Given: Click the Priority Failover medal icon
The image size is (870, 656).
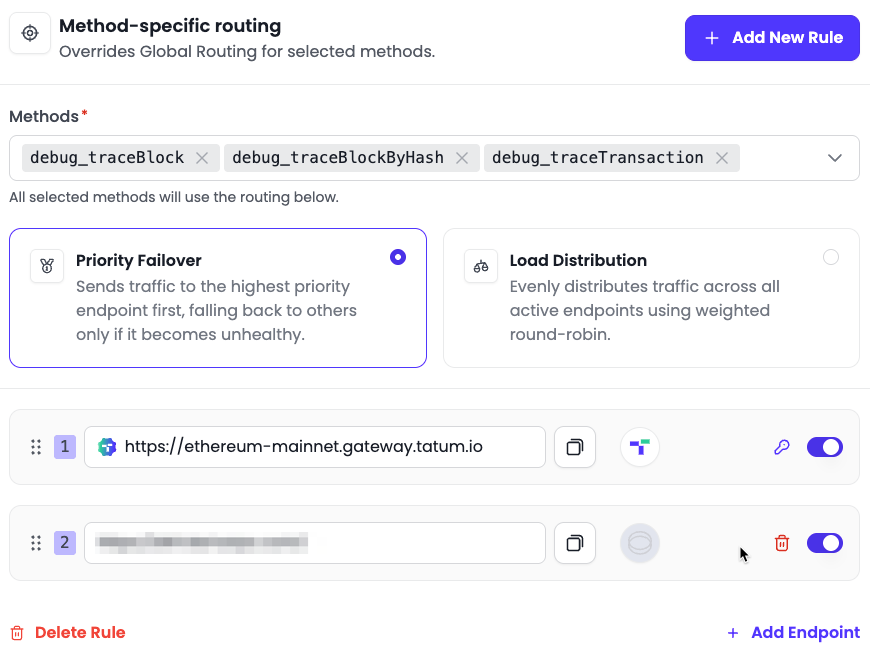Looking at the screenshot, I should tap(47, 266).
